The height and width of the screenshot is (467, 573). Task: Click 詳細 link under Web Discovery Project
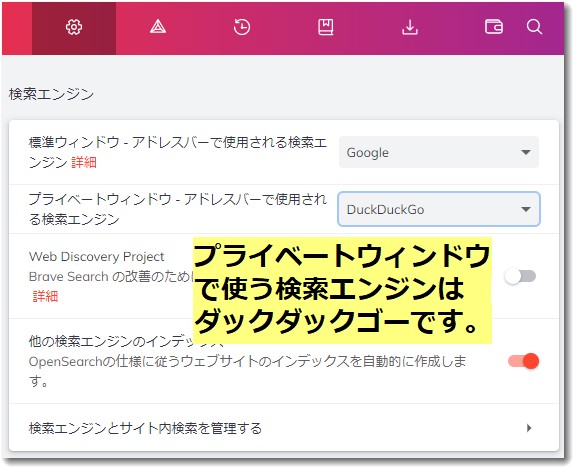pyautogui.click(x=45, y=296)
